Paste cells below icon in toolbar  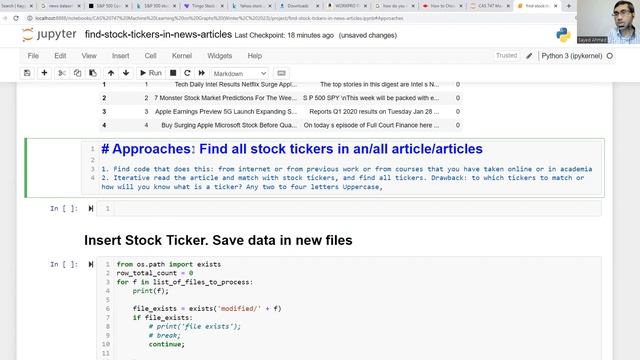(93, 73)
